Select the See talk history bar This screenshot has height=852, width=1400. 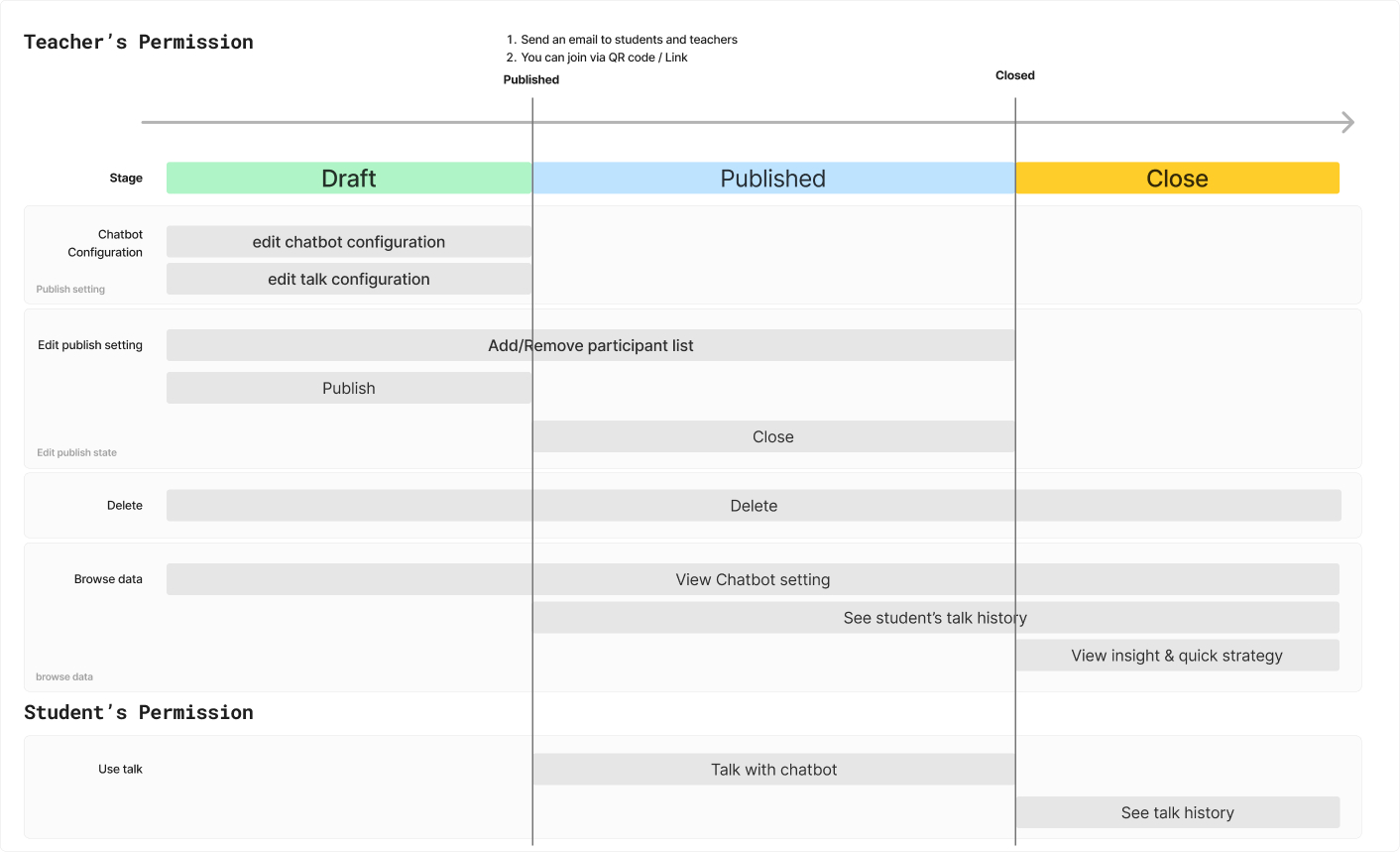point(1177,813)
